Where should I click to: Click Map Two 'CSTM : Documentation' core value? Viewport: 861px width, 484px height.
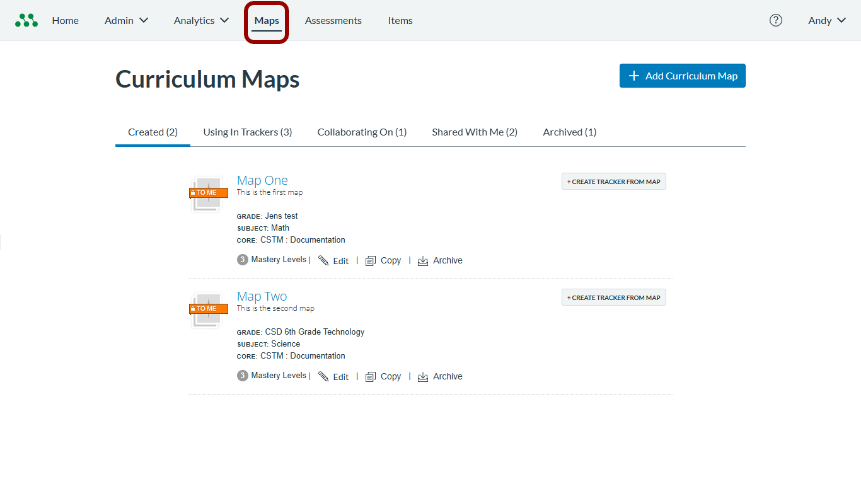click(x=303, y=356)
